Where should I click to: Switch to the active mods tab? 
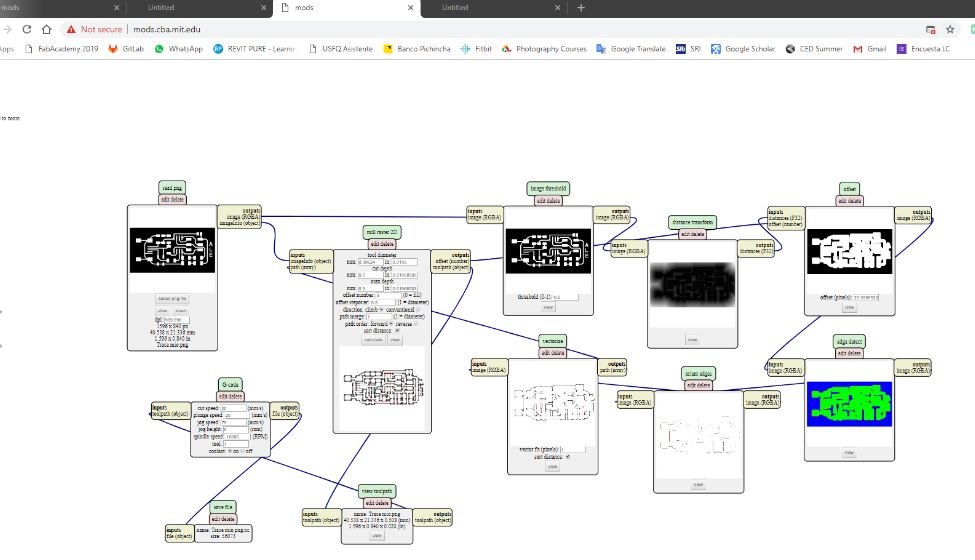[x=346, y=7]
